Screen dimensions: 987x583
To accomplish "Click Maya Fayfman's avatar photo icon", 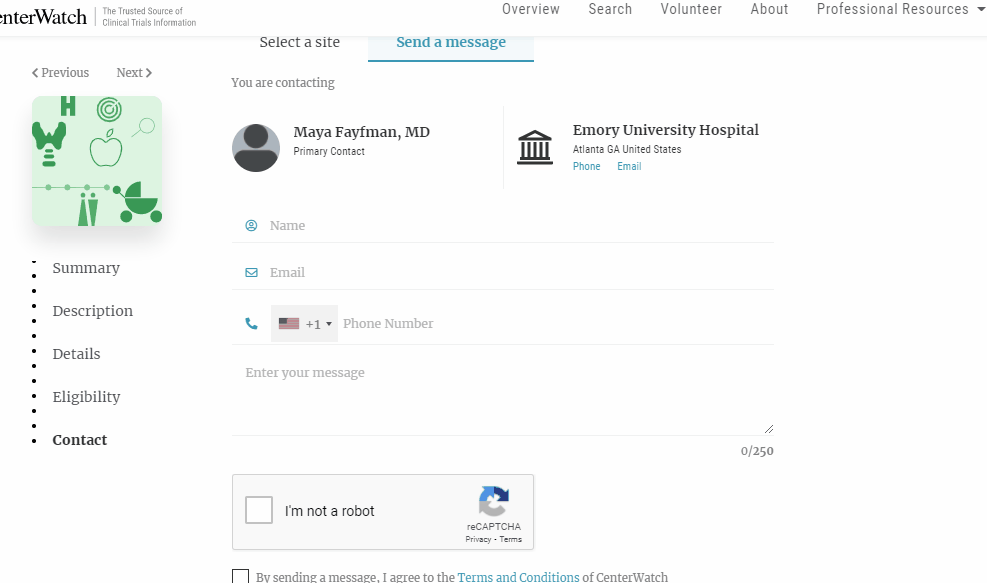I will point(256,147).
